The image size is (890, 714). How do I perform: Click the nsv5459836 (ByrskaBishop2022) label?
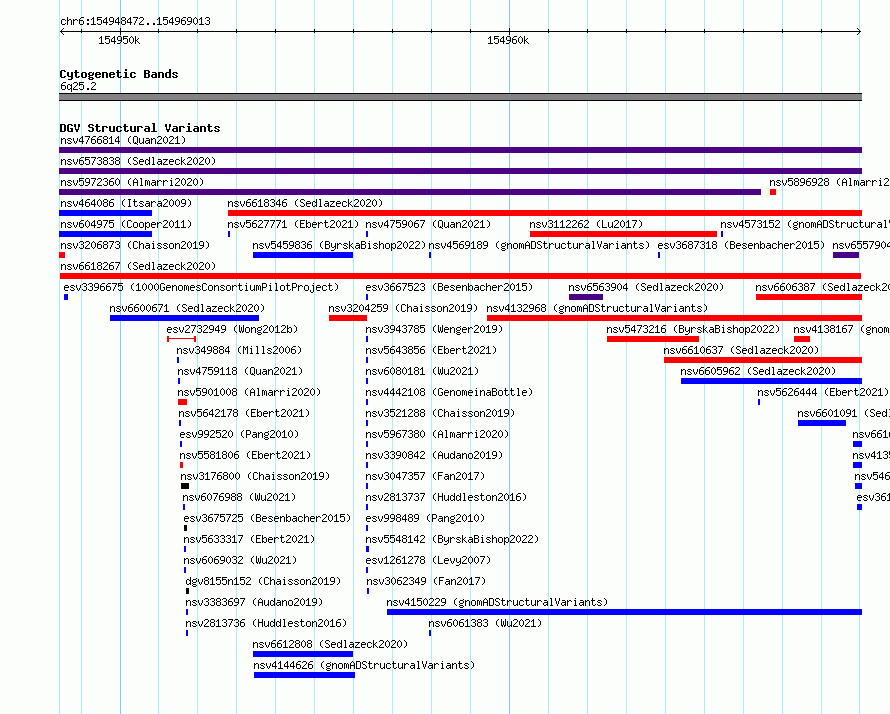coord(339,245)
